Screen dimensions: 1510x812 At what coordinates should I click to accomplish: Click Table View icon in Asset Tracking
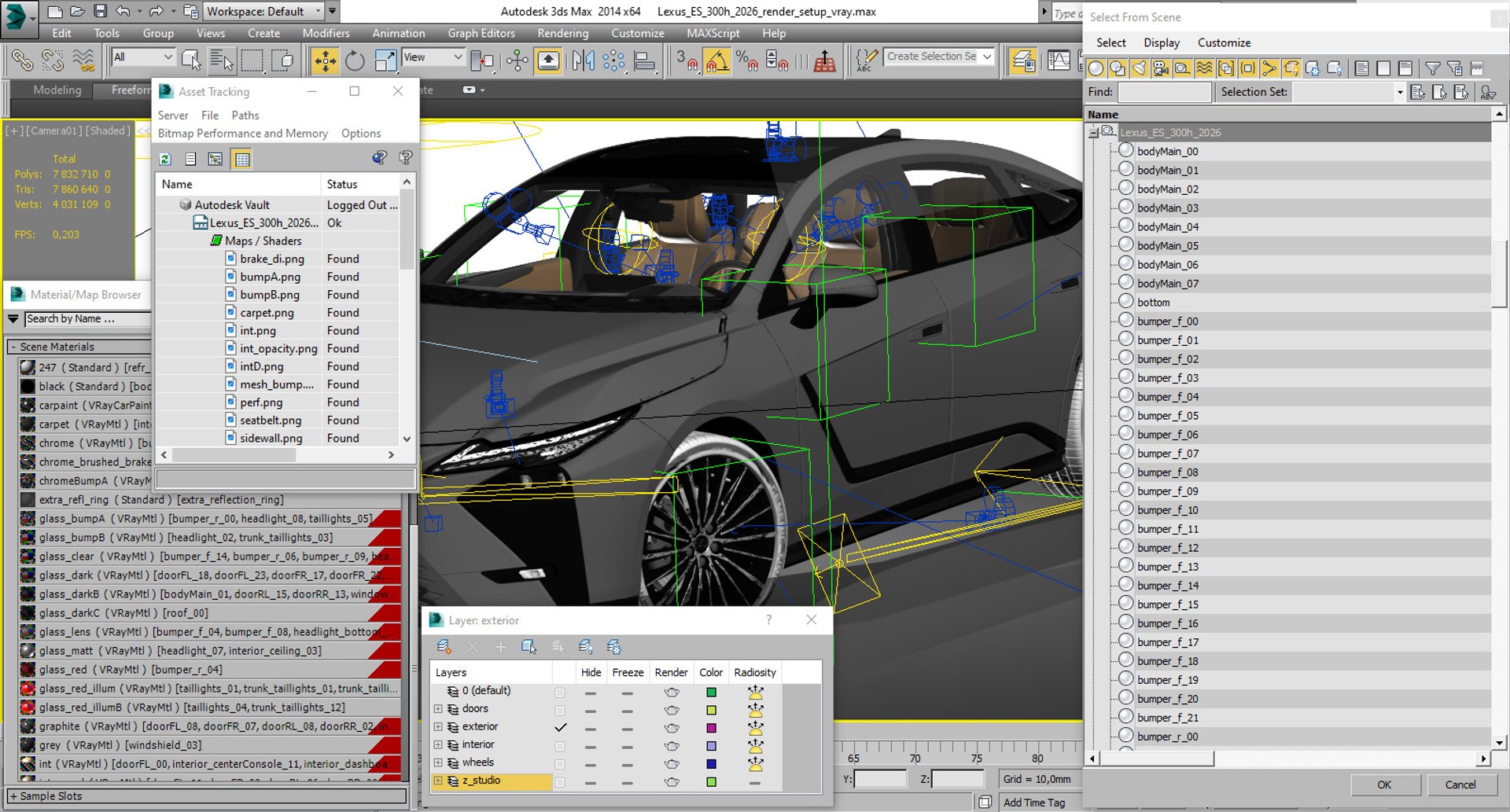(x=242, y=159)
